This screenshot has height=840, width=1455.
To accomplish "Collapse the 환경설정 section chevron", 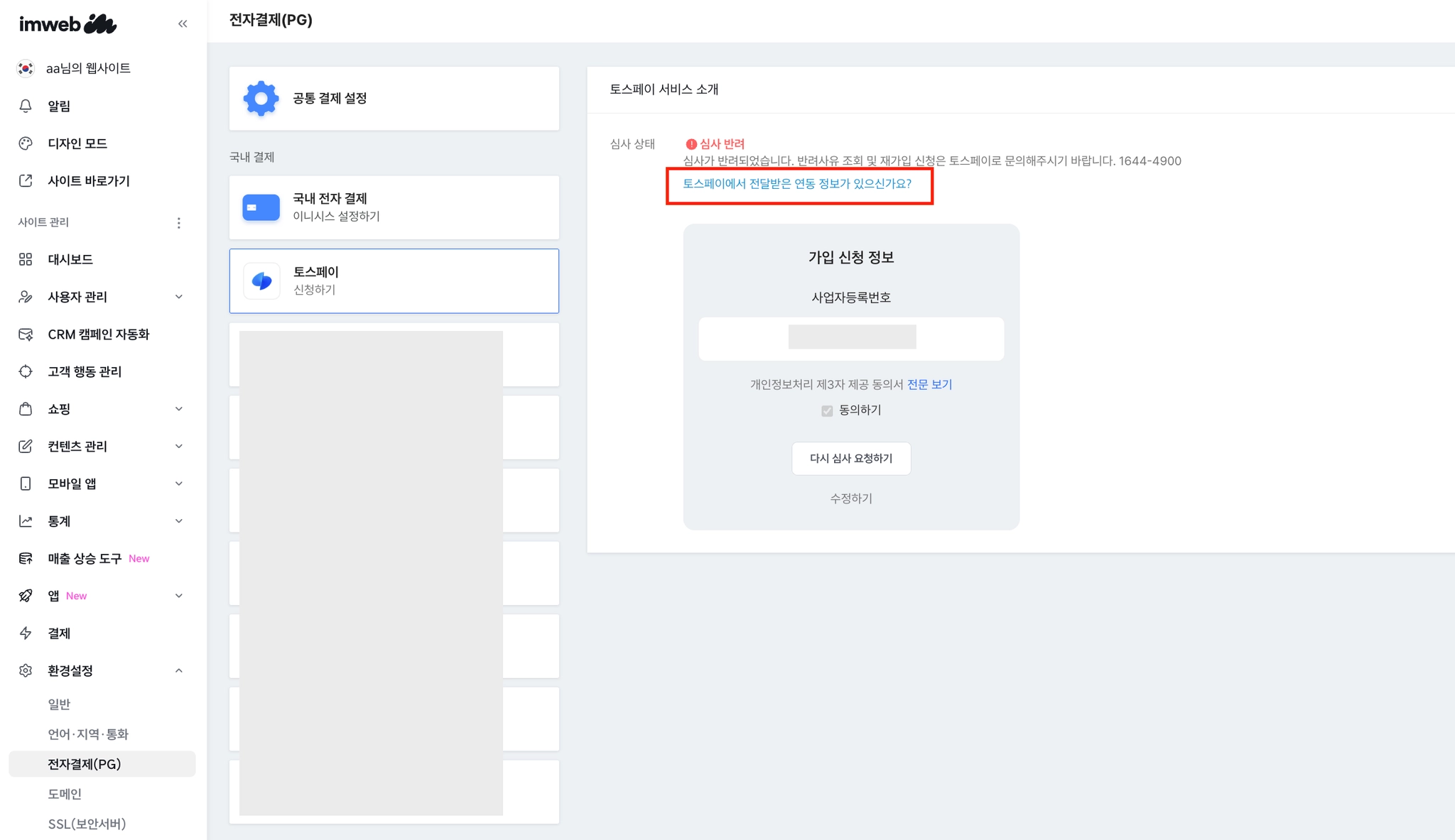I will click(x=179, y=670).
